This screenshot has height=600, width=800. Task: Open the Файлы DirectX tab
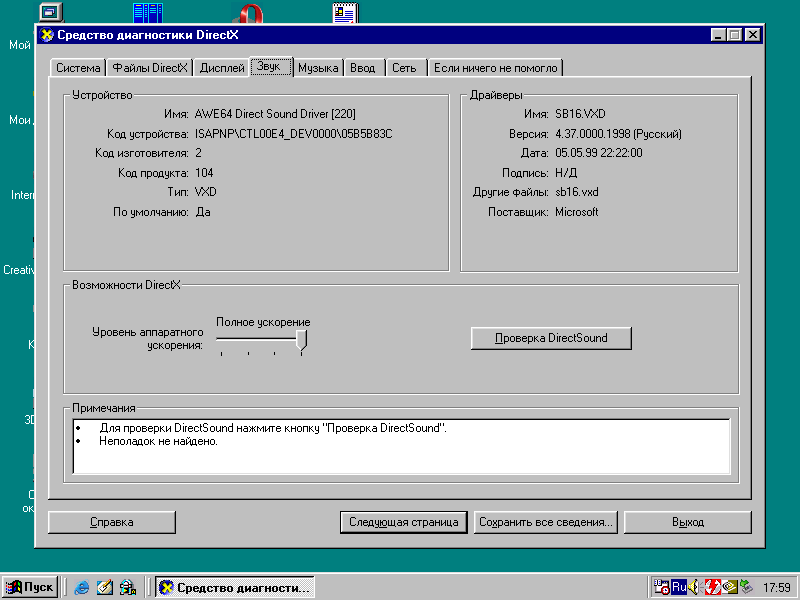(x=150, y=68)
